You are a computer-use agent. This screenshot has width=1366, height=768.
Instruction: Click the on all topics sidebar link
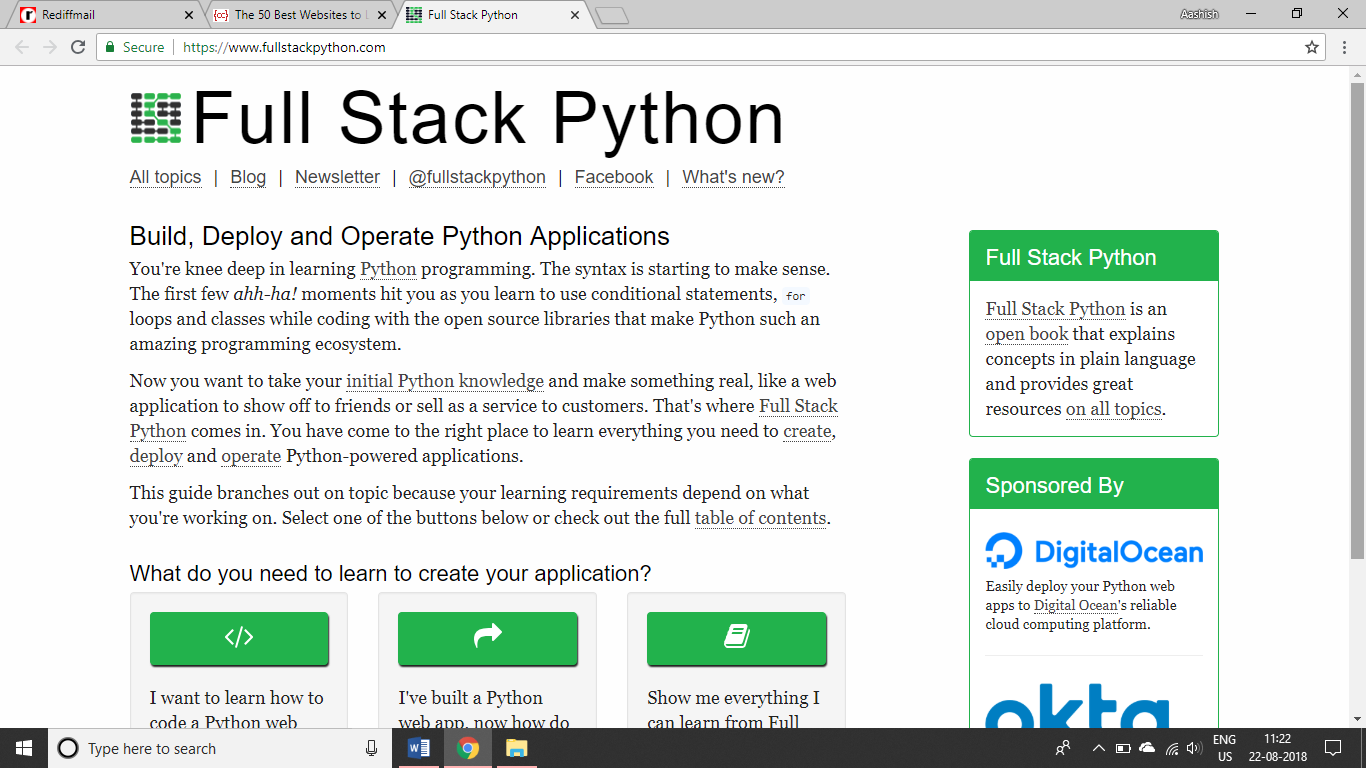pos(1114,409)
